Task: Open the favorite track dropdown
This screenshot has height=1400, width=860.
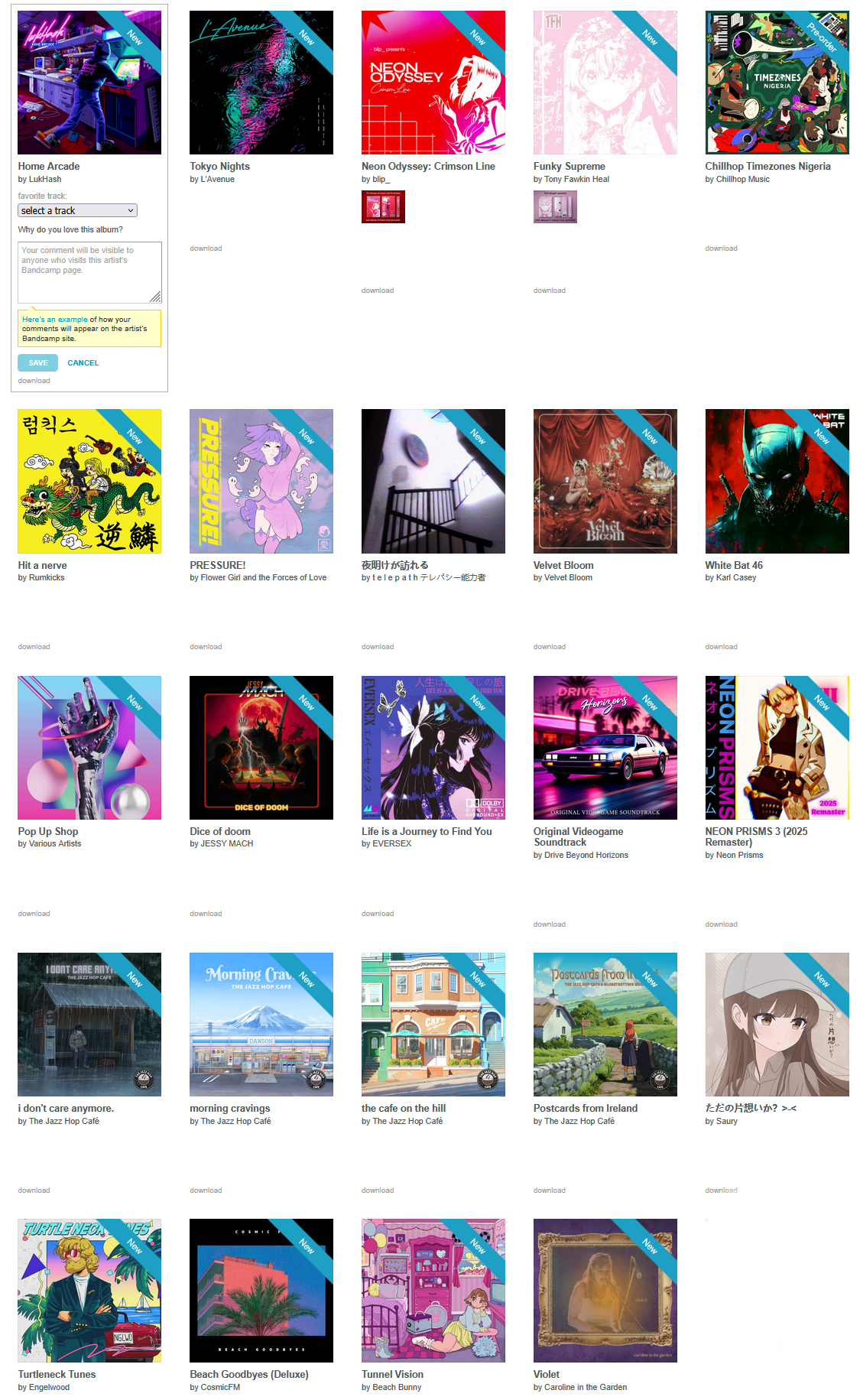Action: pyautogui.click(x=77, y=210)
